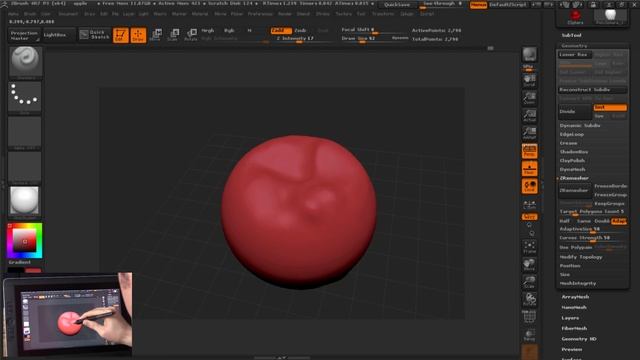Toggle Perspective (Persp) view
The image size is (640, 360).
[x=529, y=151]
